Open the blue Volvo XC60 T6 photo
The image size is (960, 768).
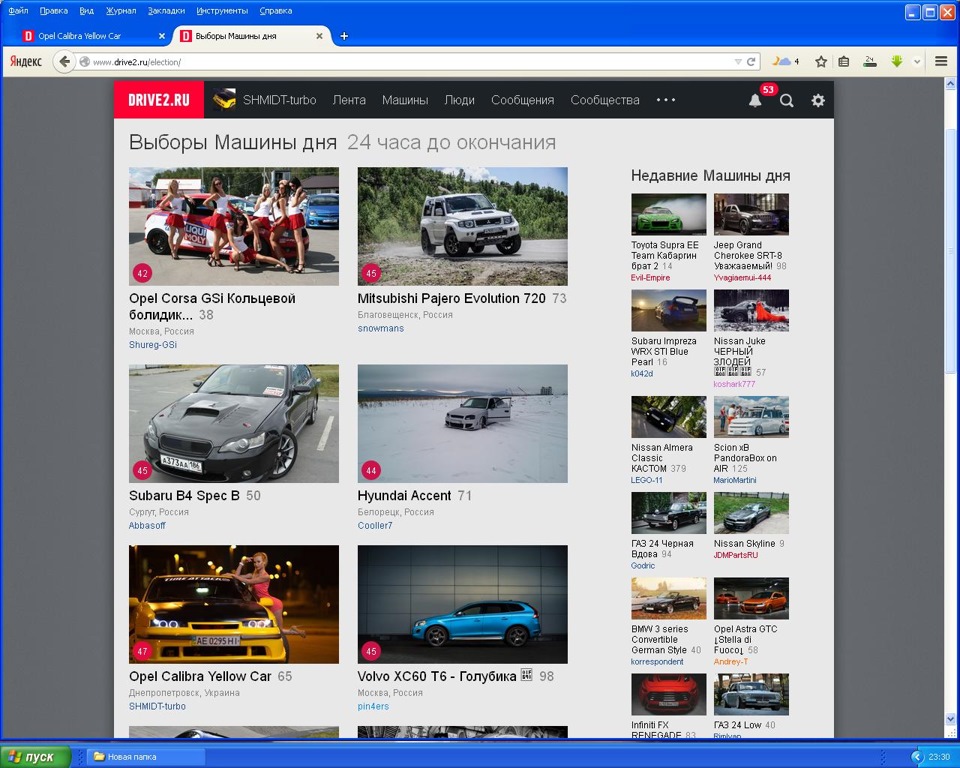463,604
